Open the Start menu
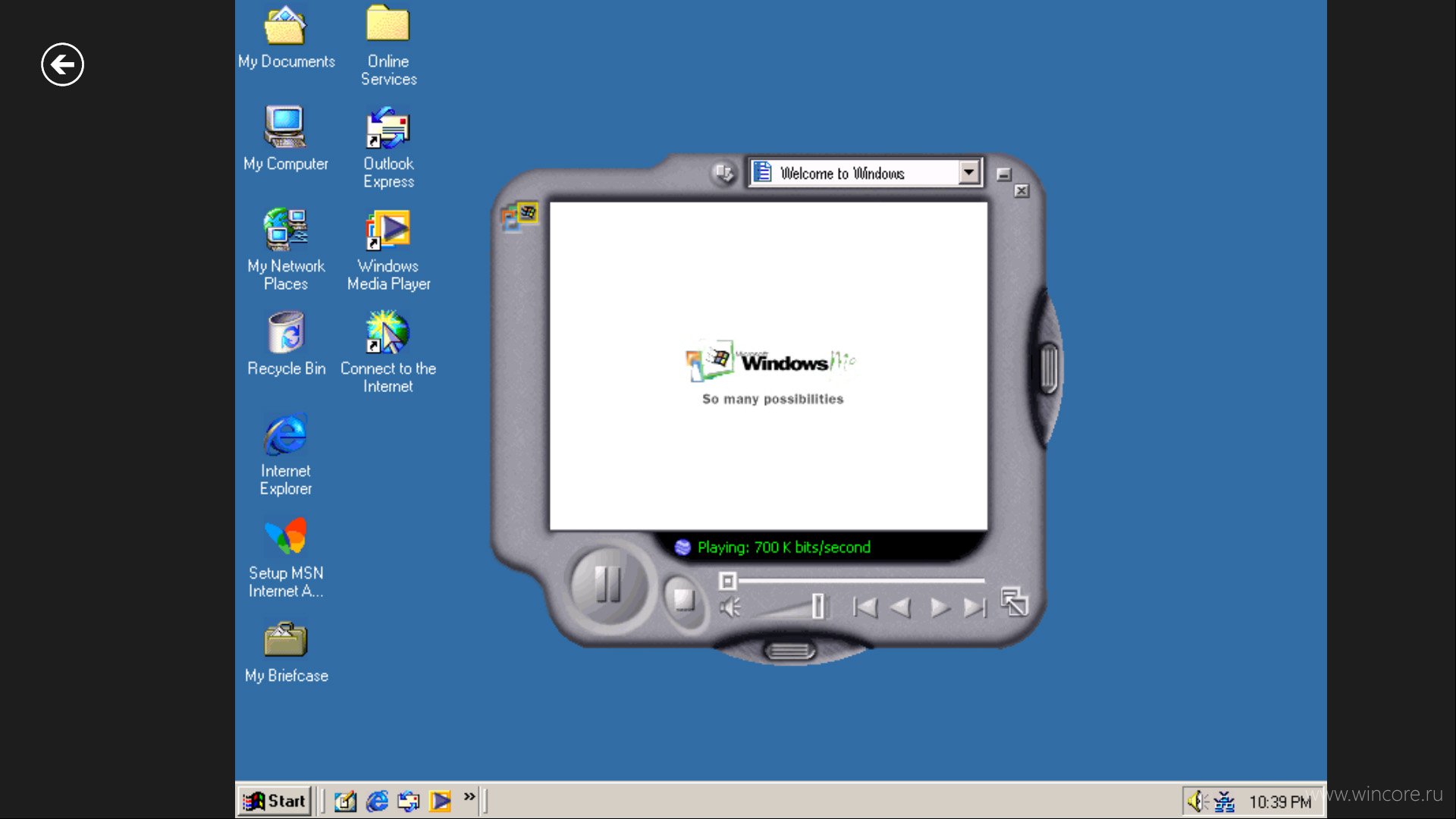 (x=274, y=801)
